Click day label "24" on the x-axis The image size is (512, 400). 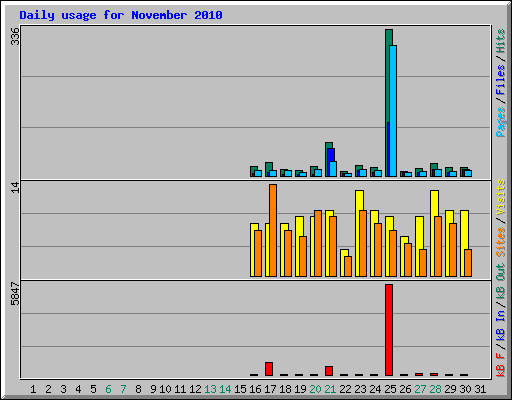[375, 389]
